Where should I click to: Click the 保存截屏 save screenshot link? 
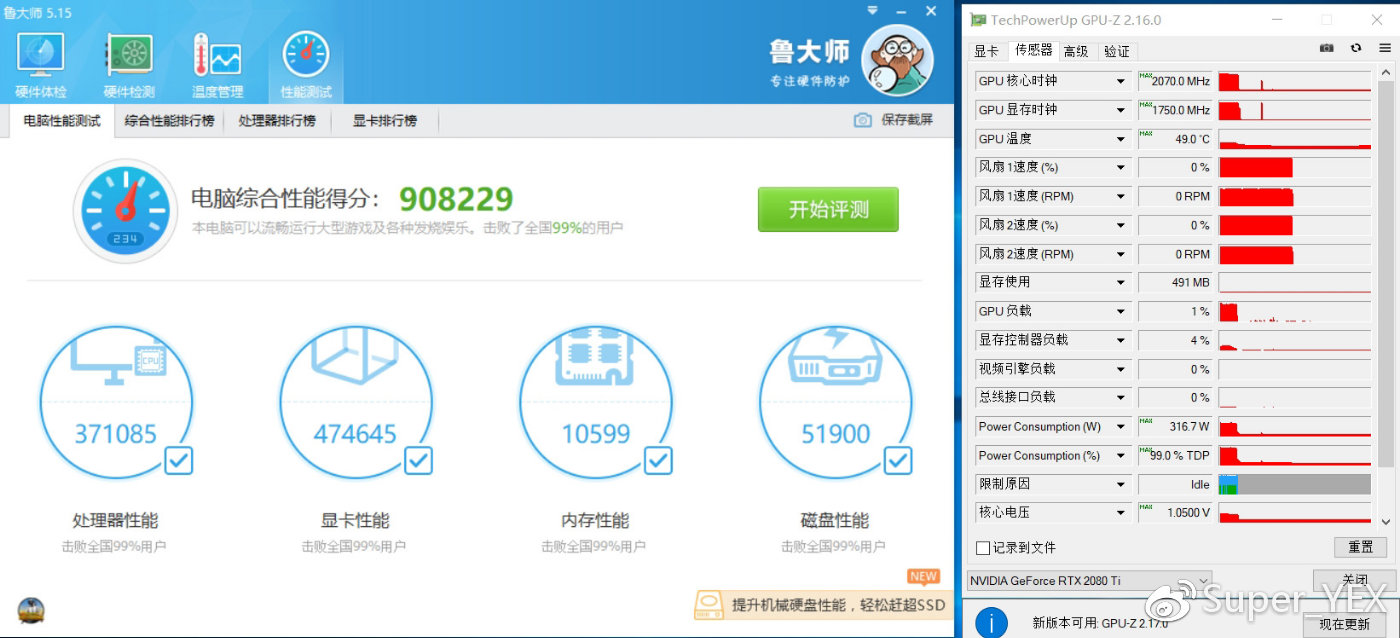(x=907, y=120)
